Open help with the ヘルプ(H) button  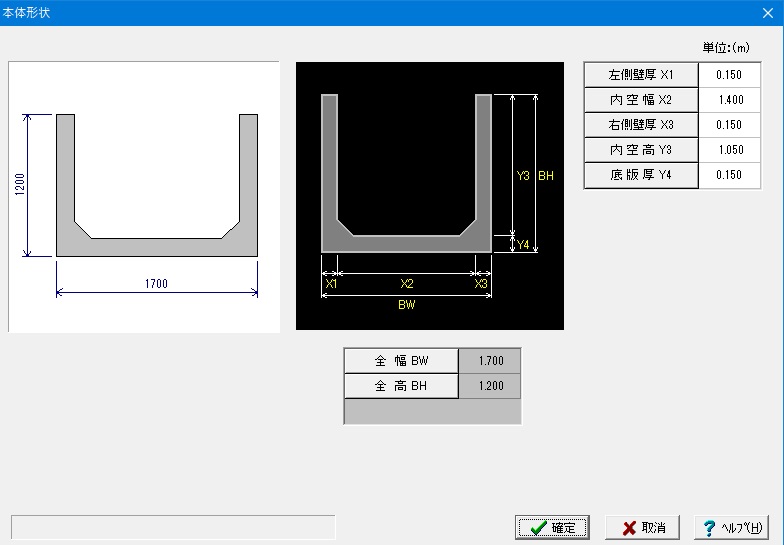(x=732, y=527)
